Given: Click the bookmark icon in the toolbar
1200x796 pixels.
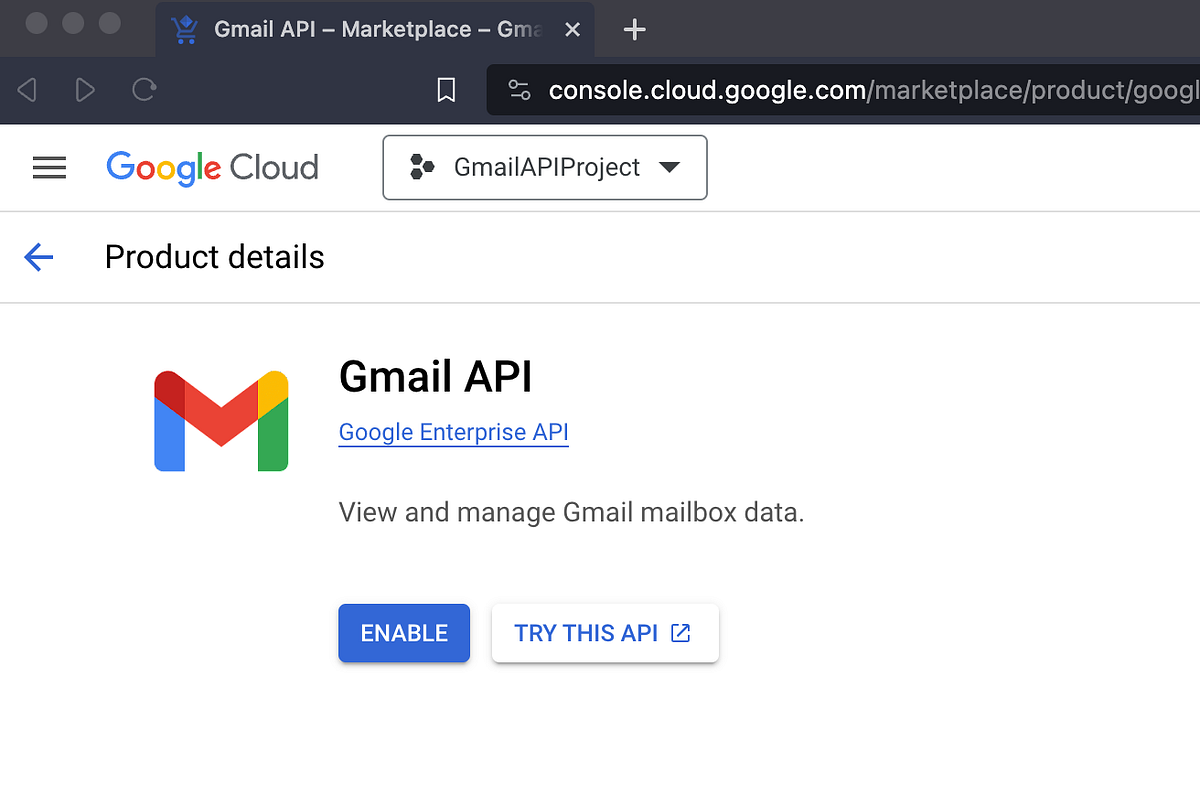Looking at the screenshot, I should [x=446, y=90].
